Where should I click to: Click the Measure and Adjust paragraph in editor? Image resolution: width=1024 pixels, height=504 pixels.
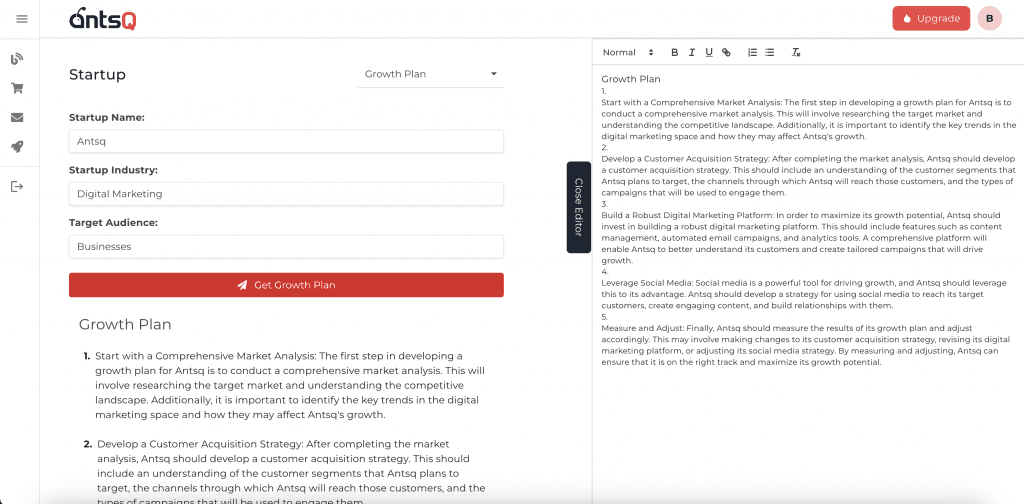(x=804, y=345)
